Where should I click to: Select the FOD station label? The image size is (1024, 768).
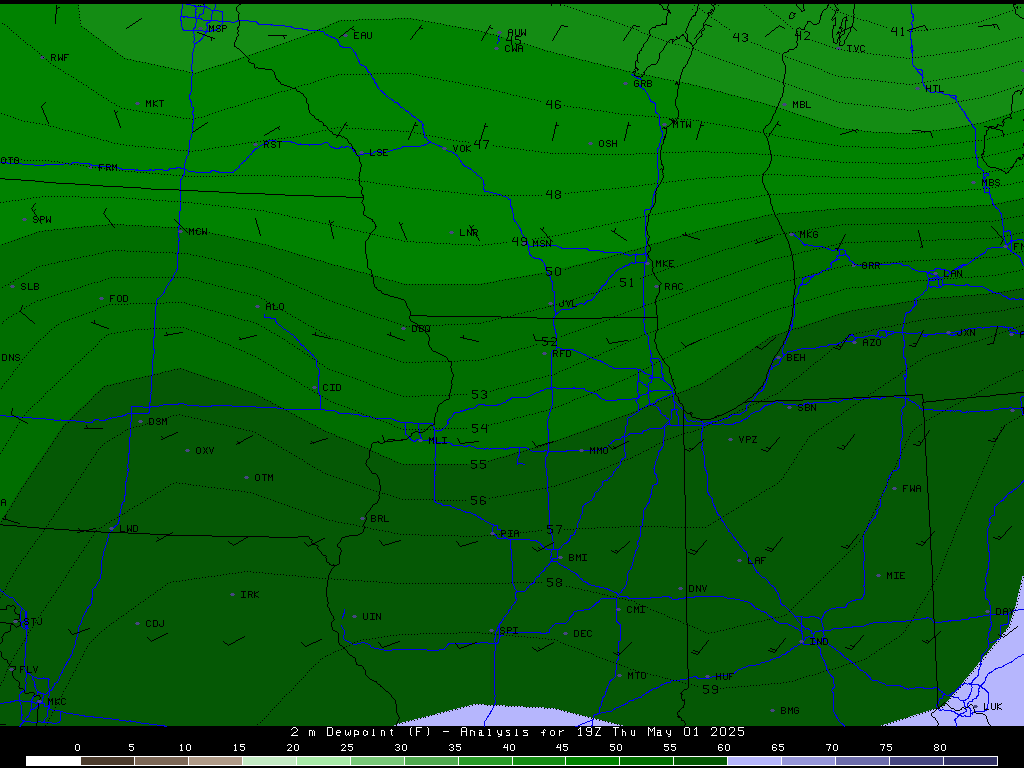click(119, 298)
